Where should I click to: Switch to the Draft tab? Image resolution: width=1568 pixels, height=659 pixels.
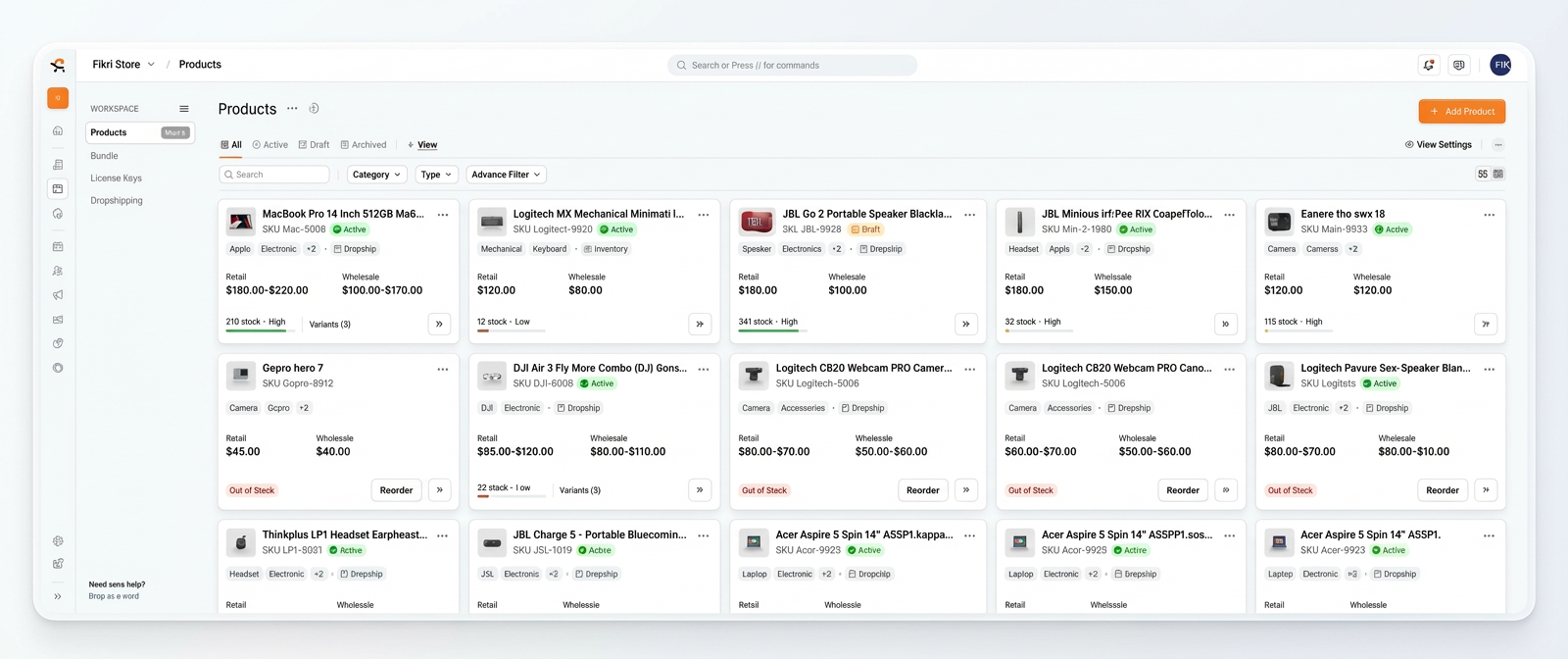(315, 145)
